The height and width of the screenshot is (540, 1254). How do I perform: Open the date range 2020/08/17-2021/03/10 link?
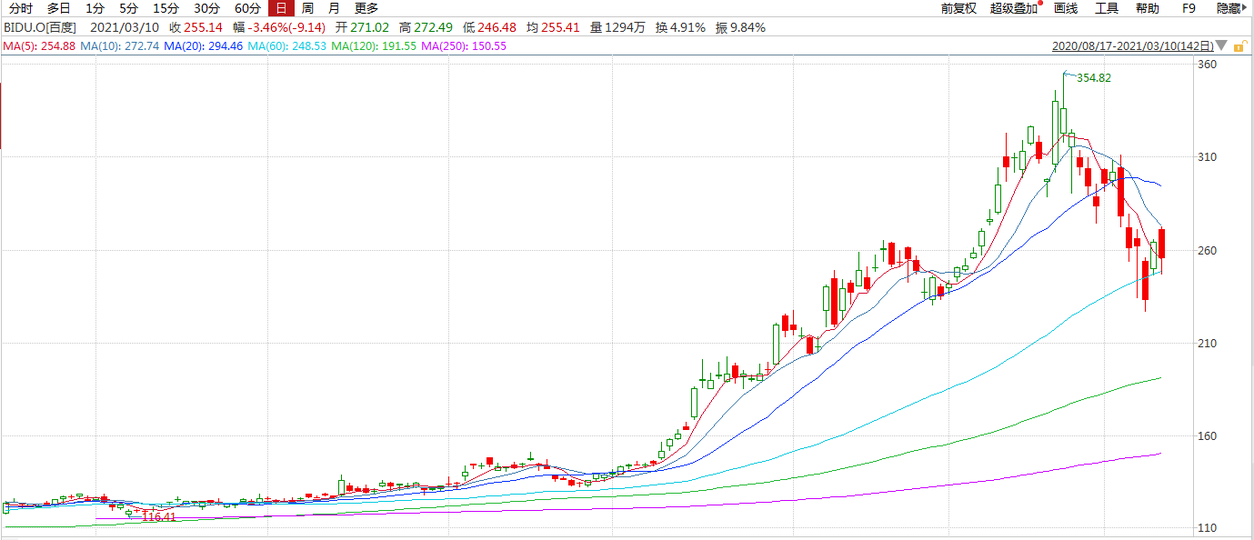click(1133, 46)
